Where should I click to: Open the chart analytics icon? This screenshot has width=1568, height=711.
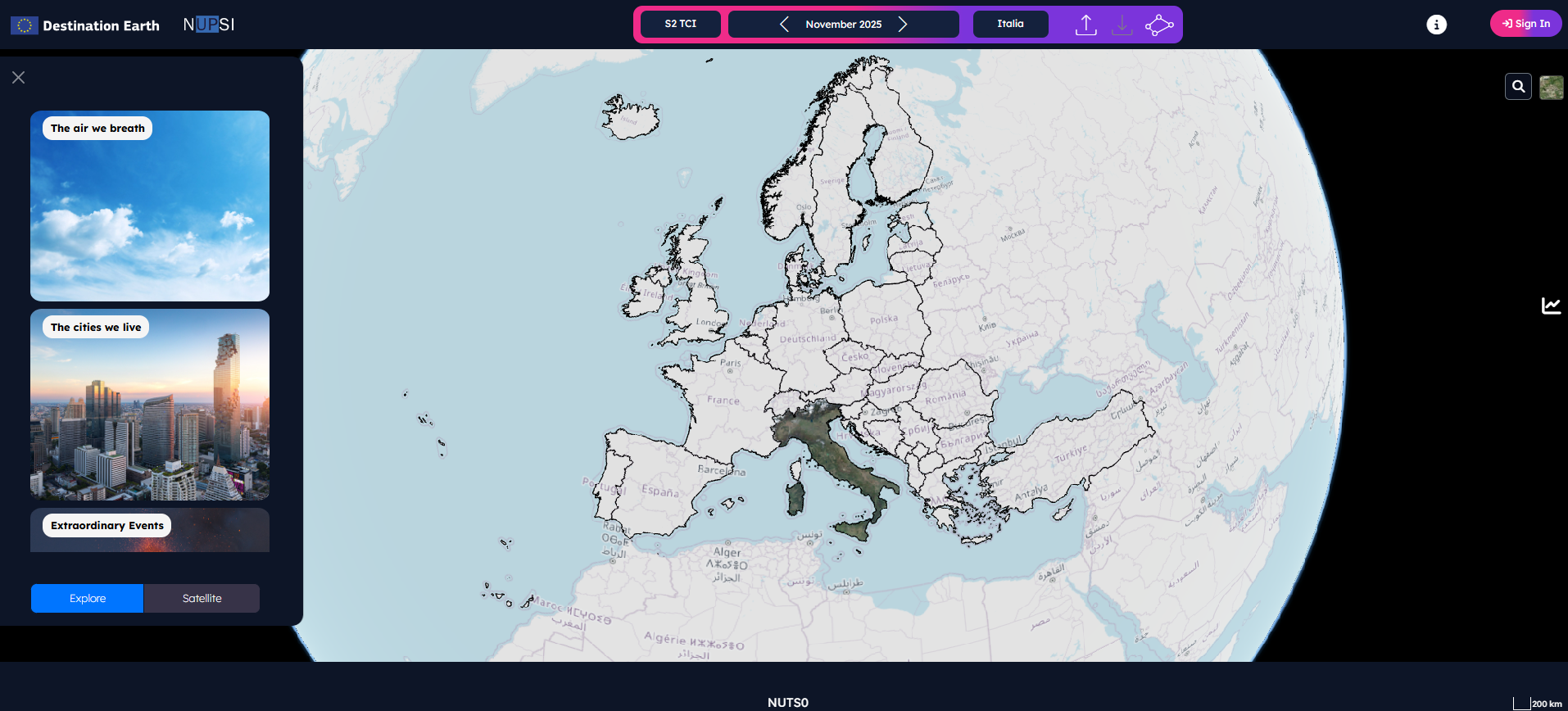click(x=1551, y=306)
